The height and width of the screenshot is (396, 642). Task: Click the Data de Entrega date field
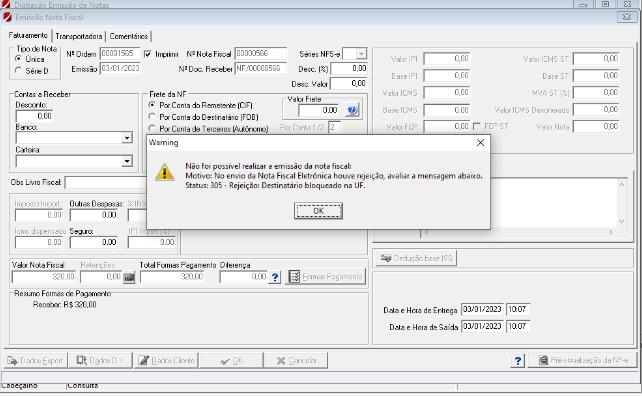[482, 309]
